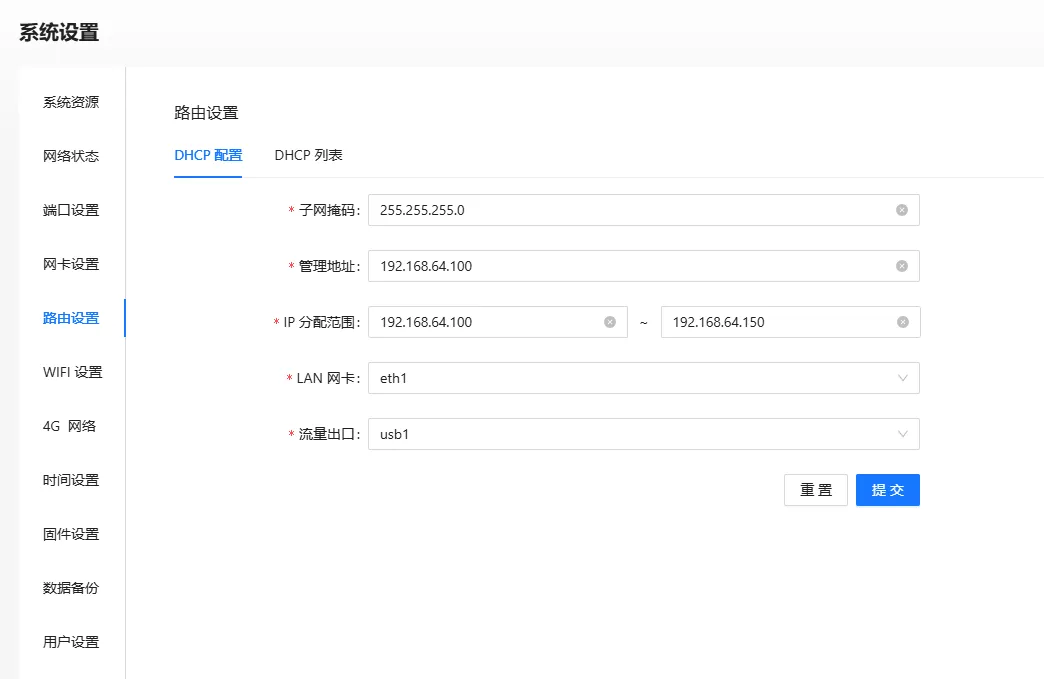Screen dimensions: 1044x679
Task: Switch to the DHCP 列表 tab
Action: (x=309, y=155)
